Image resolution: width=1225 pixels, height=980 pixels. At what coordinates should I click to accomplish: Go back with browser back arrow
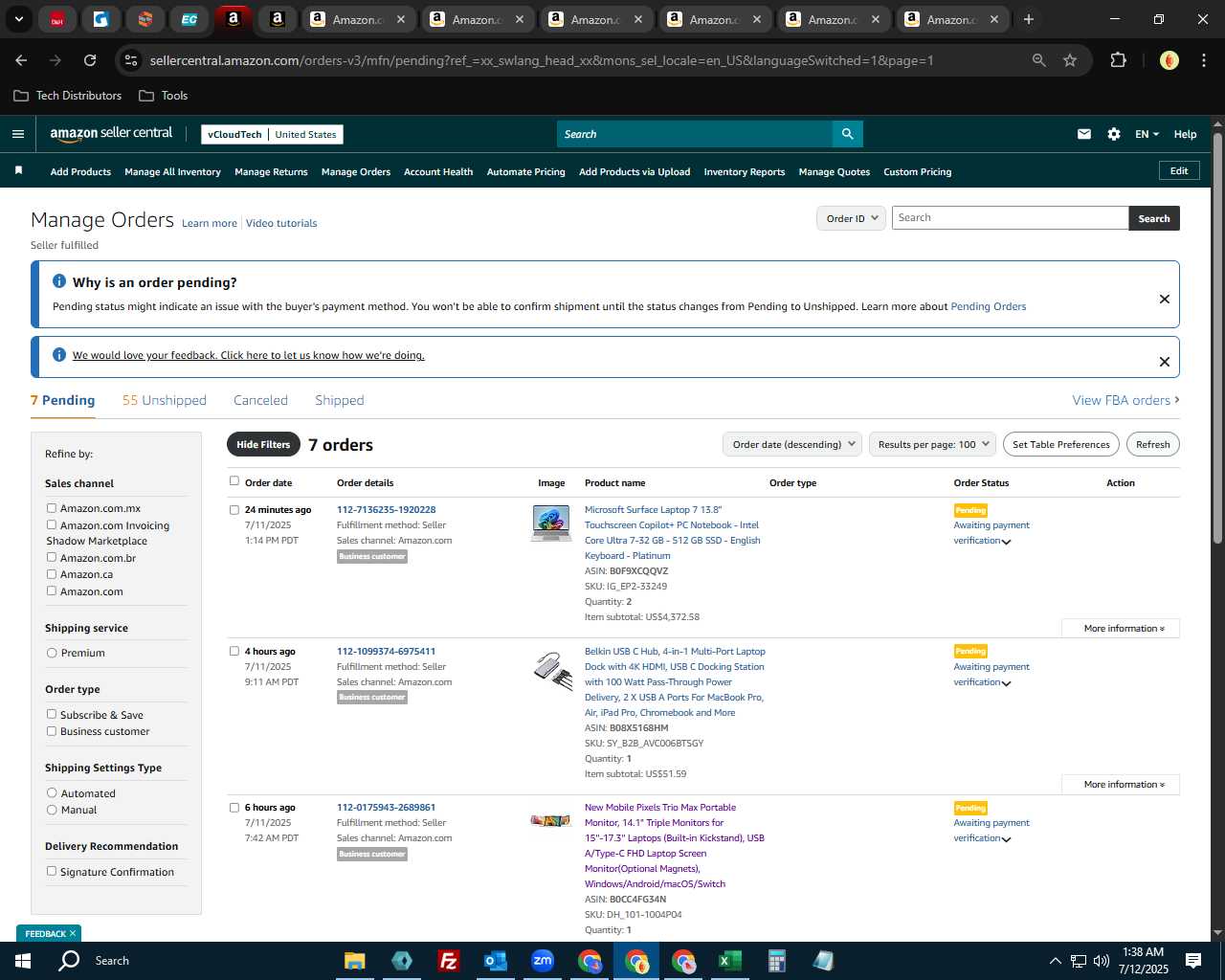pyautogui.click(x=21, y=60)
